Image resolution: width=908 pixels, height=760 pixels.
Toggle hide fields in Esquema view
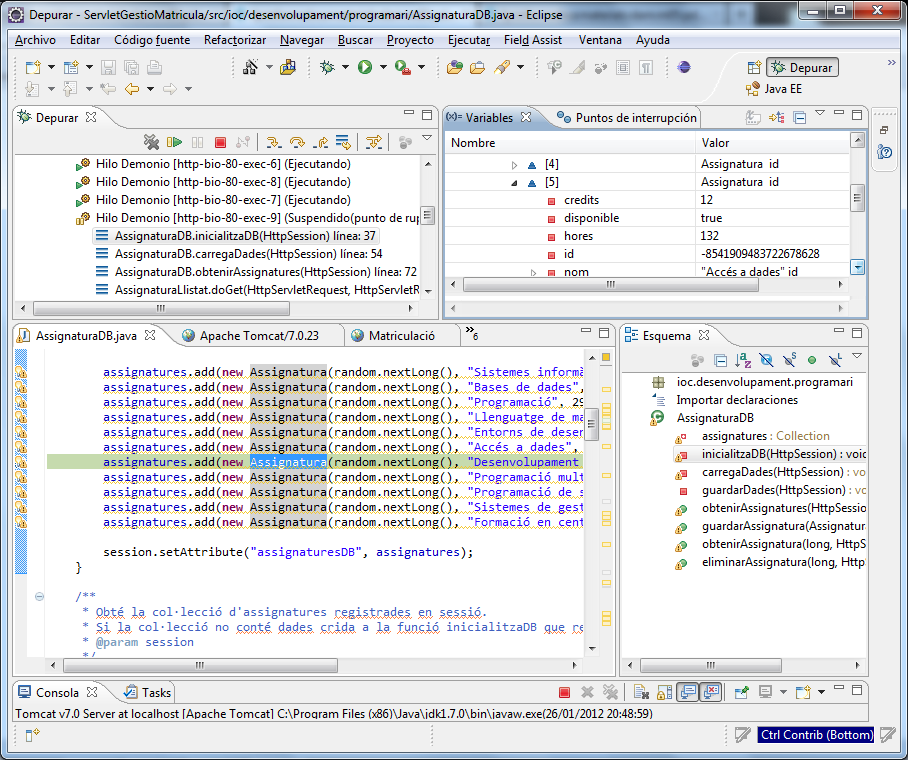[766, 360]
